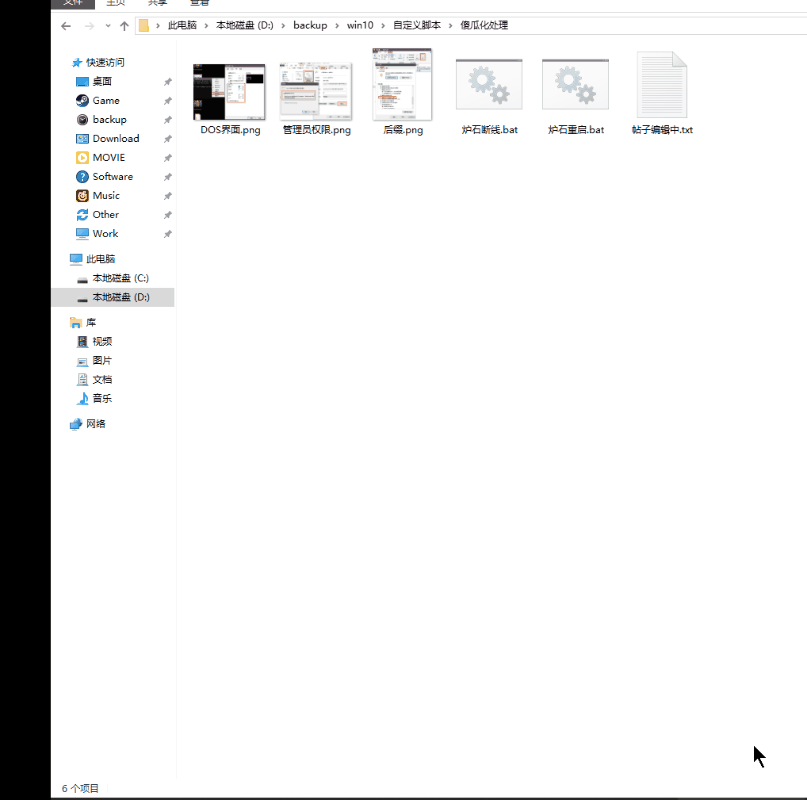Open 此电脑 in the navigation pane
807x800 pixels.
click(x=100, y=259)
